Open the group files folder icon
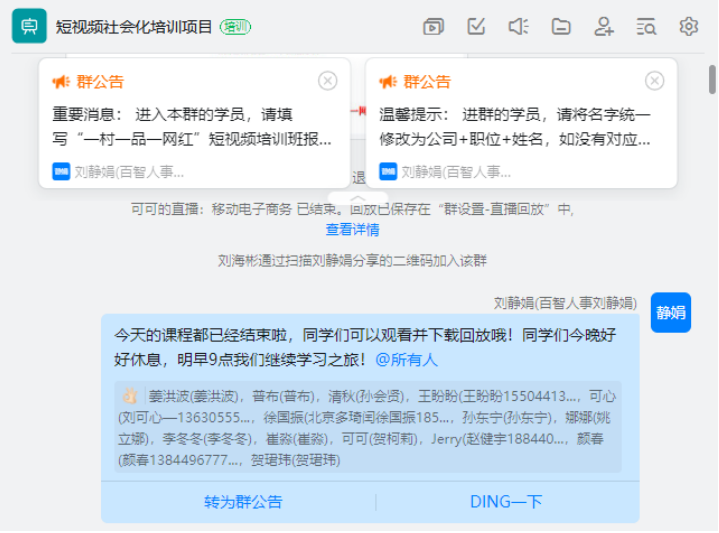719x533 pixels. tap(561, 27)
